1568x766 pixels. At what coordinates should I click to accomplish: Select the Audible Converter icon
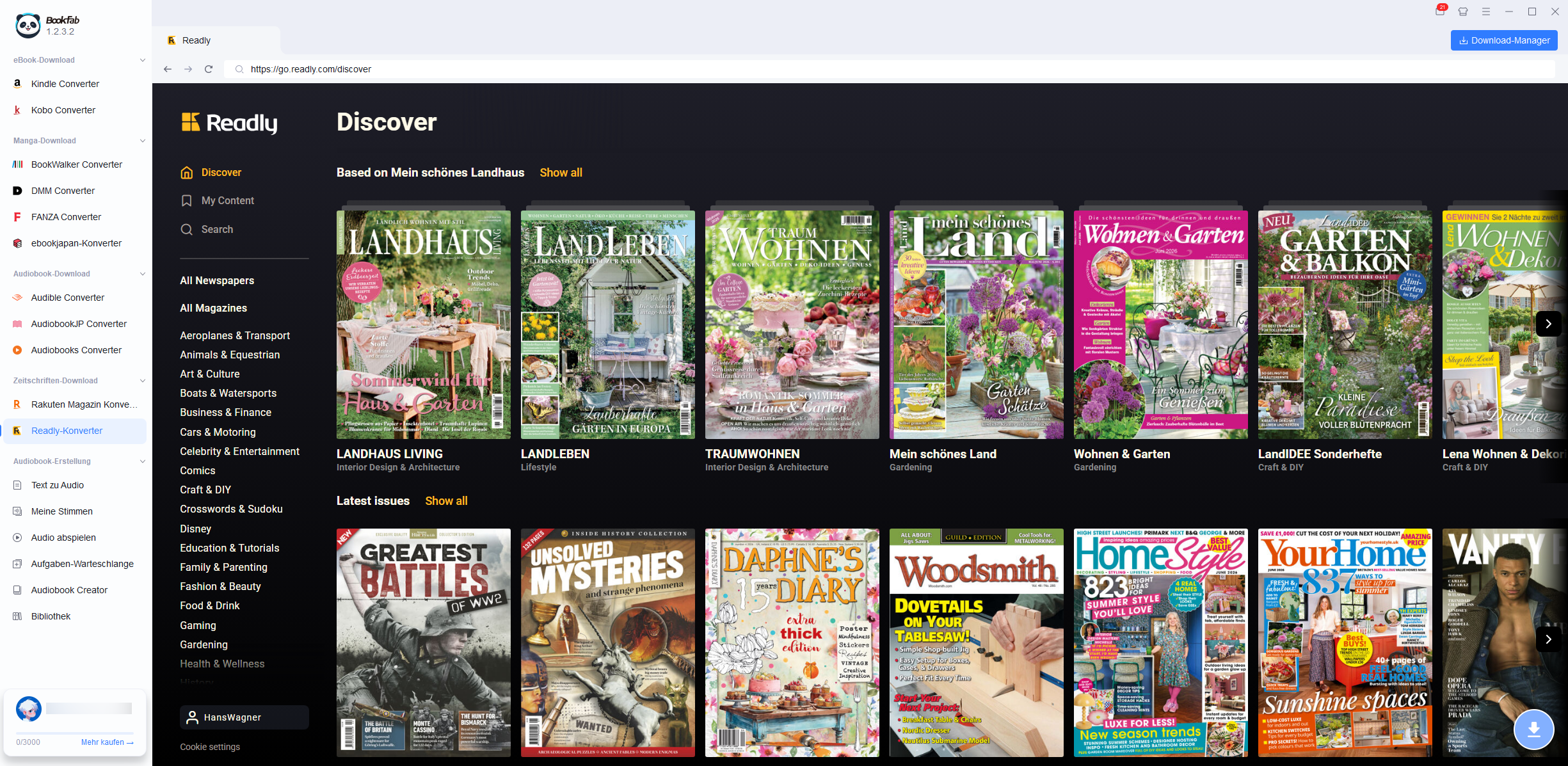[x=17, y=298]
